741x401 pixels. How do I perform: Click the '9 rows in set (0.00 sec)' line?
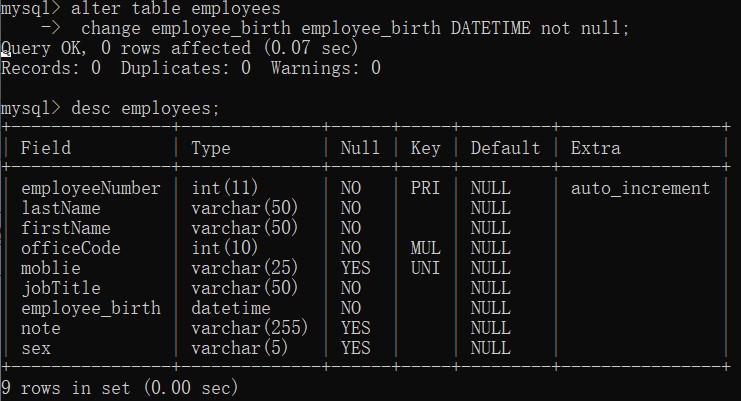(x=120, y=388)
